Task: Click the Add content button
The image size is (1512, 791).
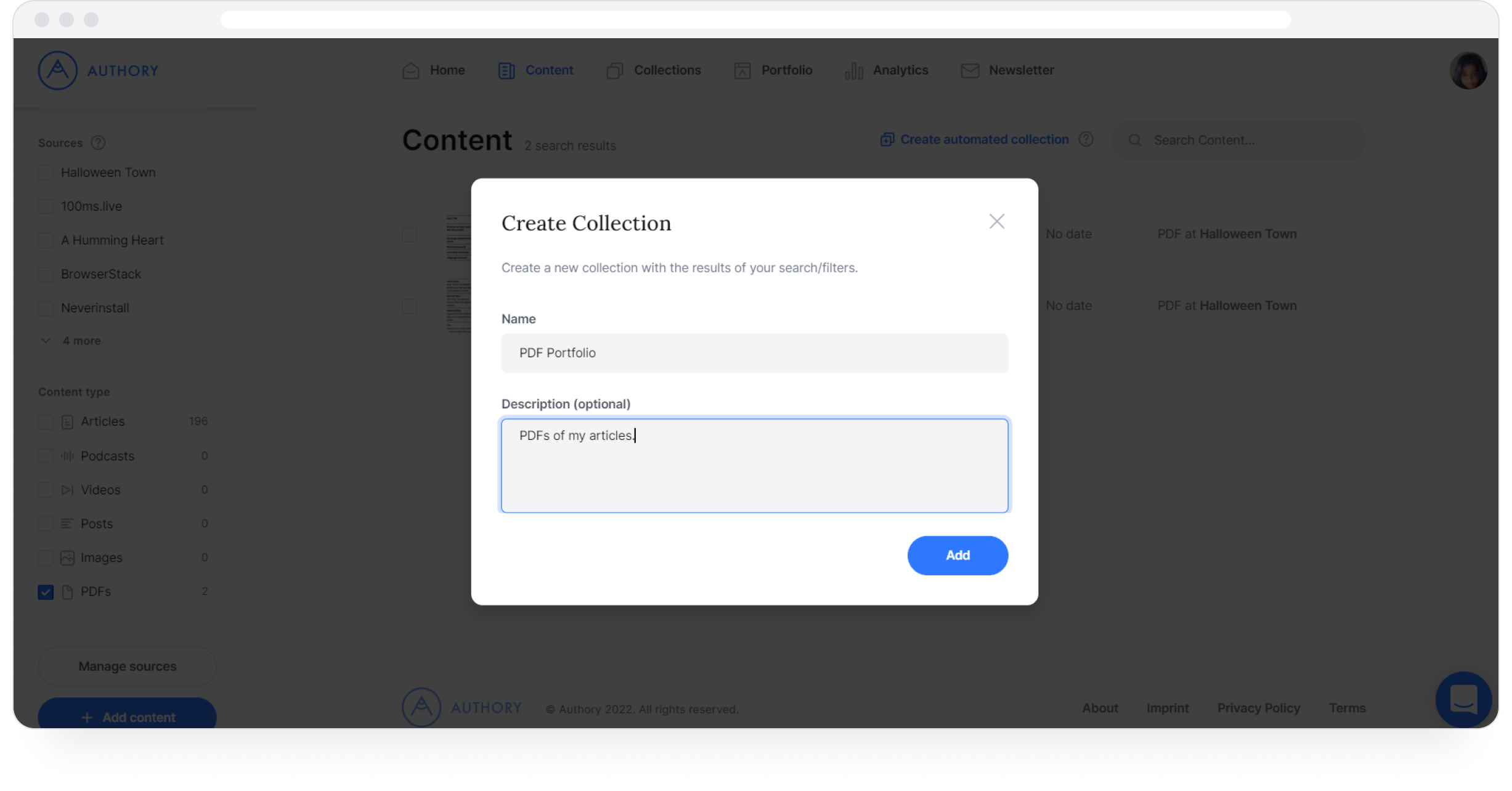Action: [127, 717]
